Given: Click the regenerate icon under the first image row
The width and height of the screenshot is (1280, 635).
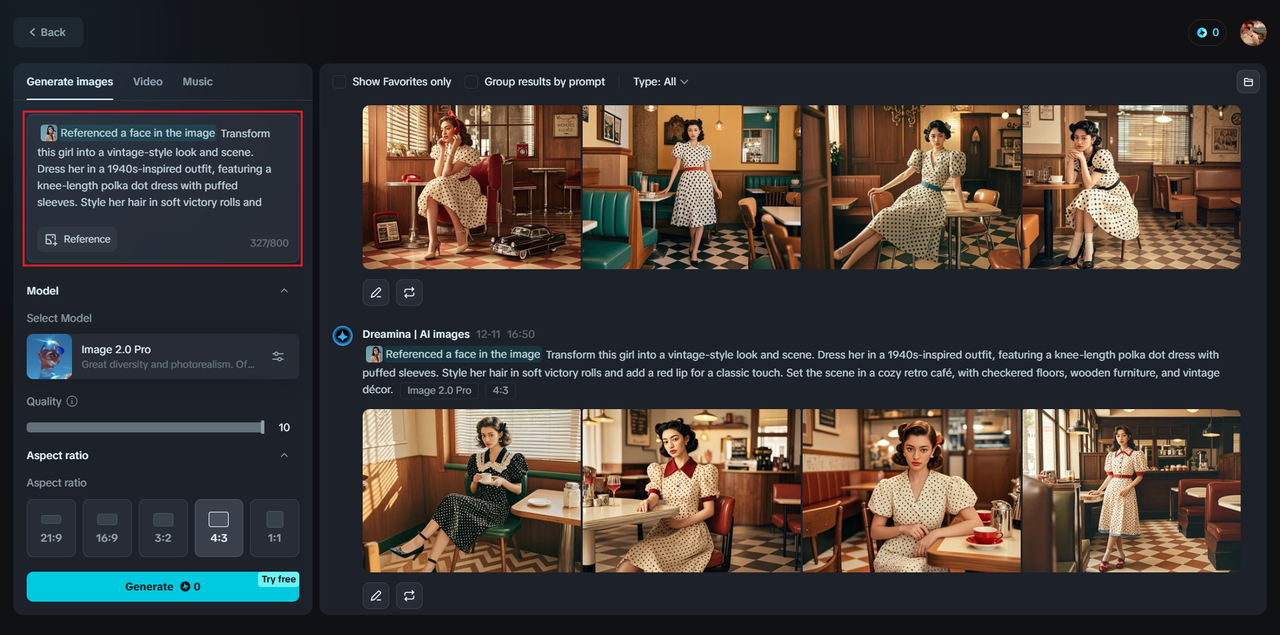Looking at the screenshot, I should click(409, 293).
